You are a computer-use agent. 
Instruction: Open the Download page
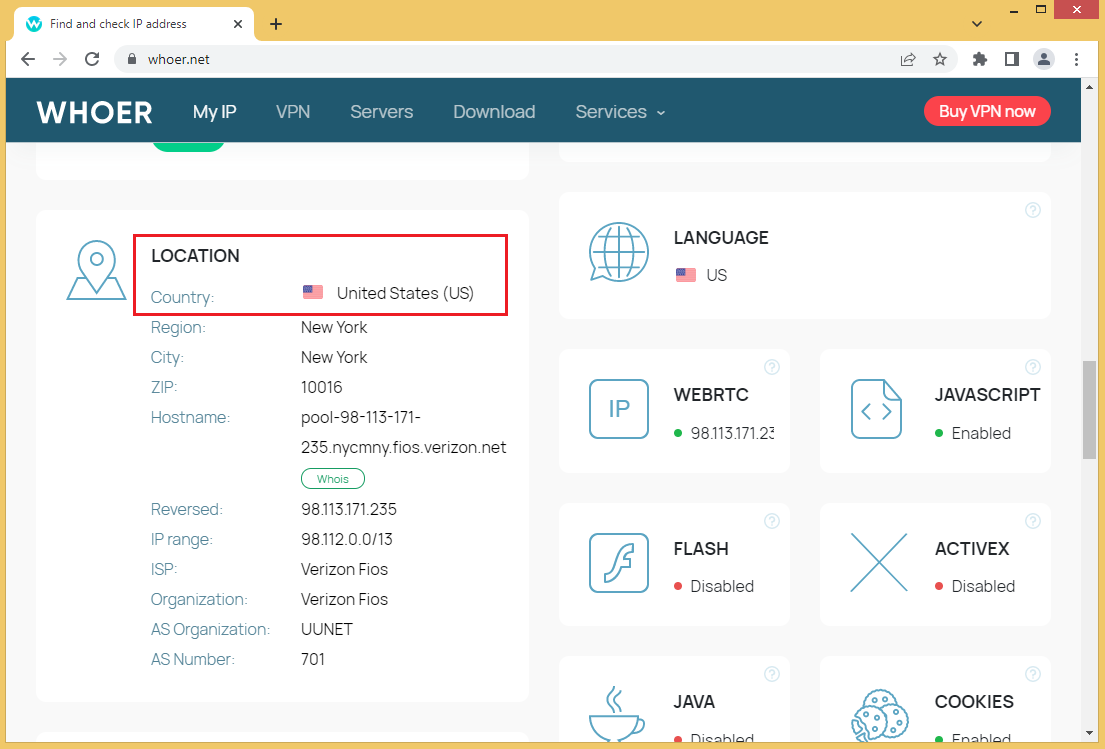tap(494, 112)
